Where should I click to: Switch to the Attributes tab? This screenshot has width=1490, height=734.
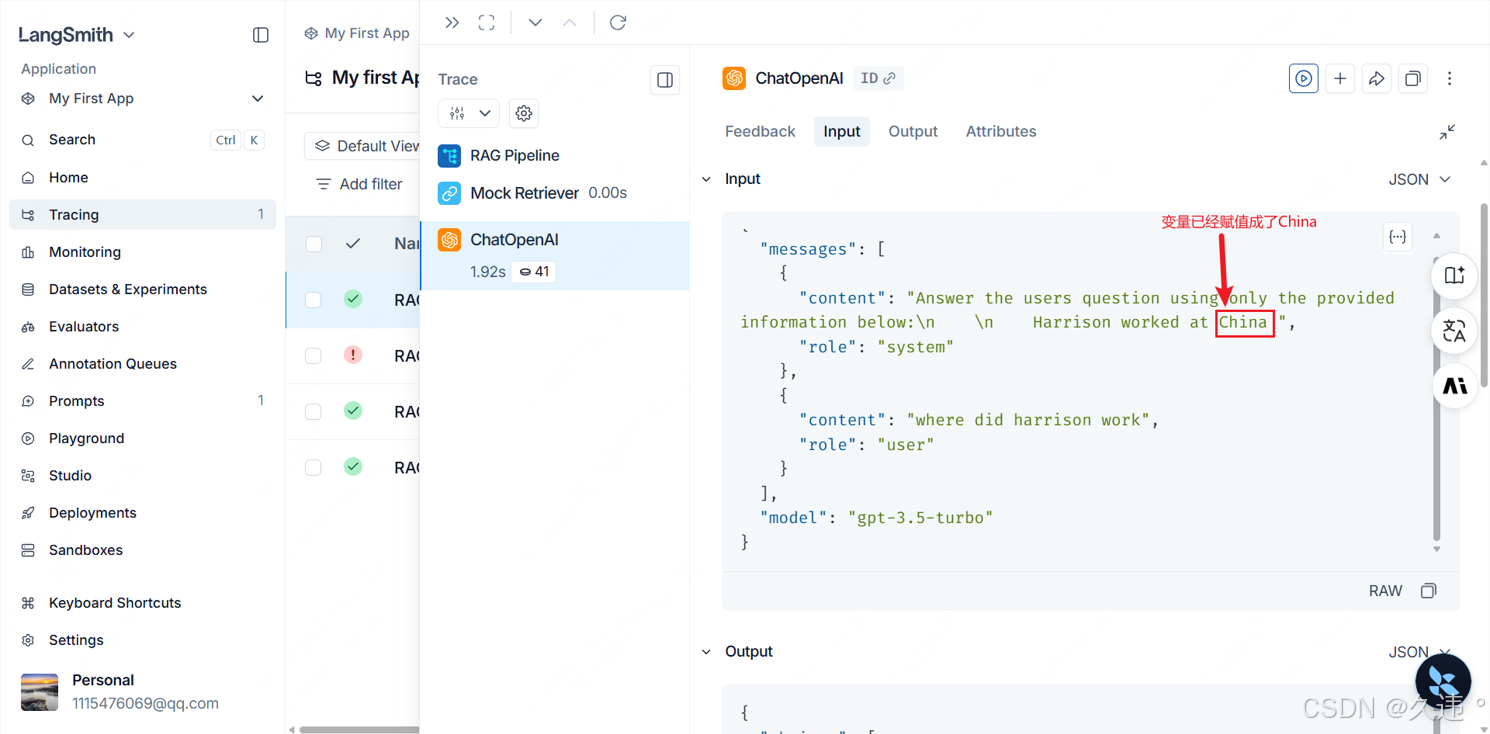[x=1001, y=131]
